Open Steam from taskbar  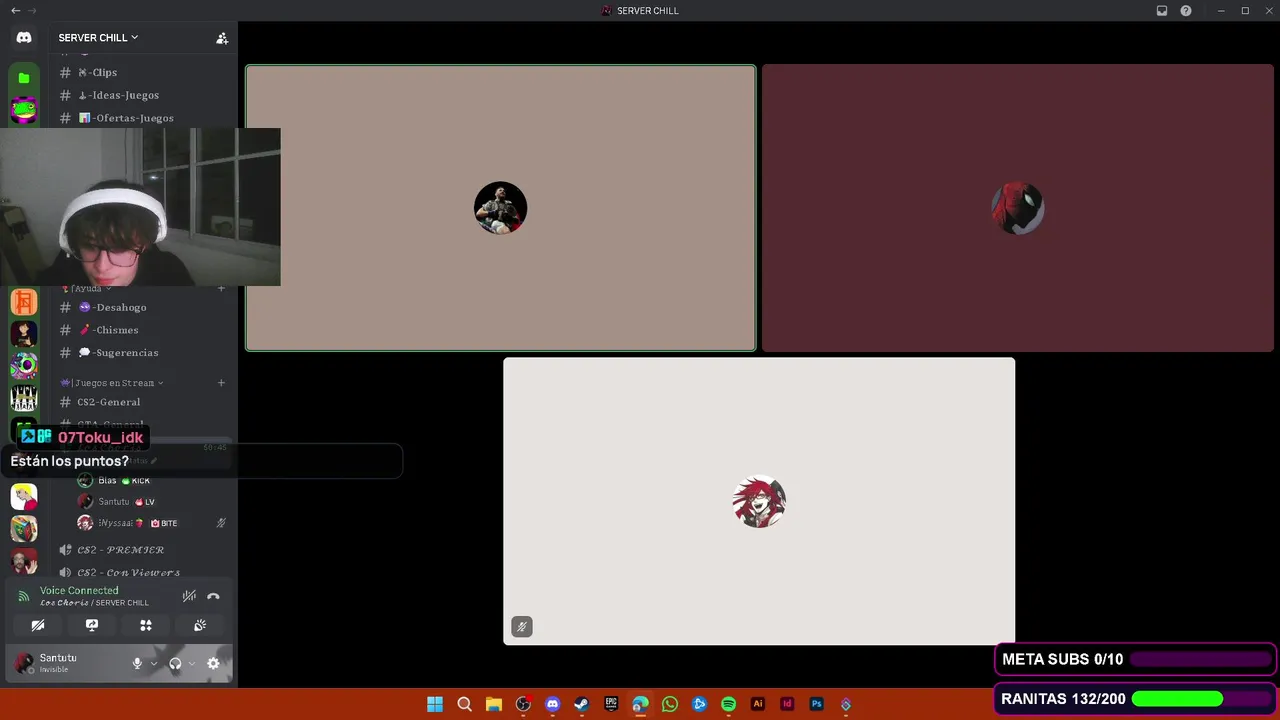tap(581, 704)
